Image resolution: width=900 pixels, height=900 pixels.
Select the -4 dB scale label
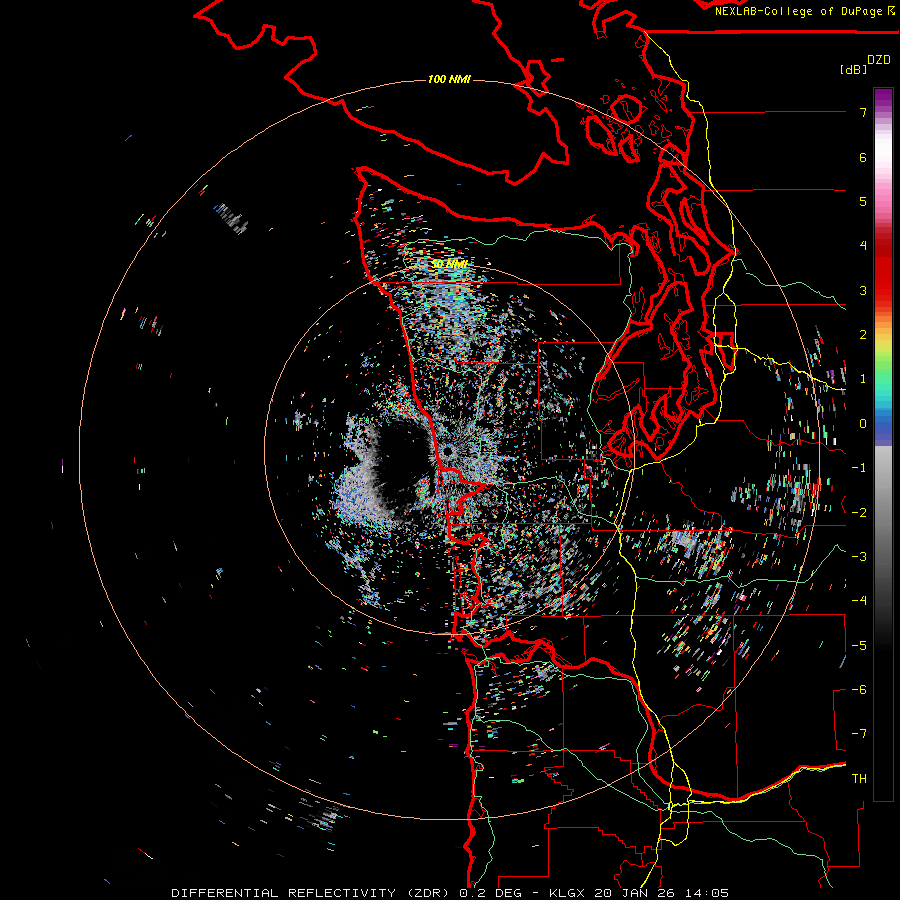point(859,600)
